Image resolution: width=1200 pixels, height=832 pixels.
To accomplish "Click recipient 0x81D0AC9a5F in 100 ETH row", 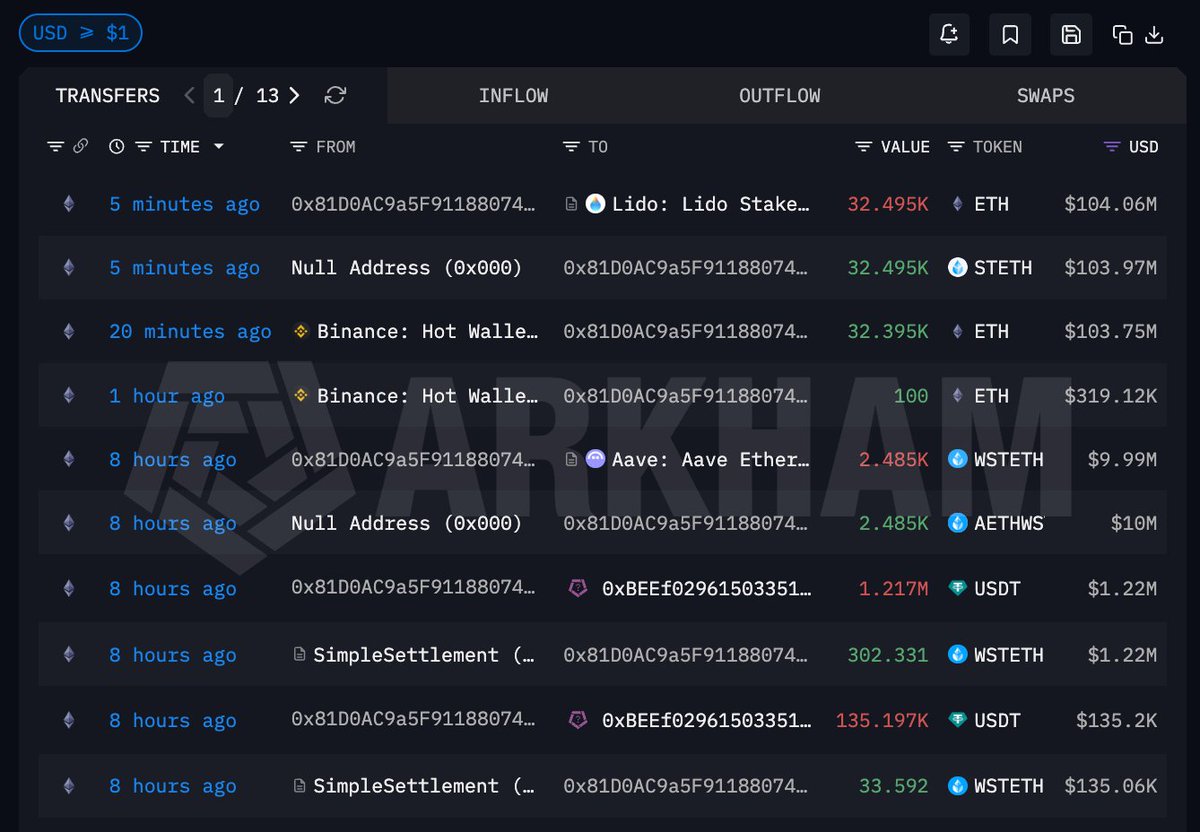I will pos(685,396).
